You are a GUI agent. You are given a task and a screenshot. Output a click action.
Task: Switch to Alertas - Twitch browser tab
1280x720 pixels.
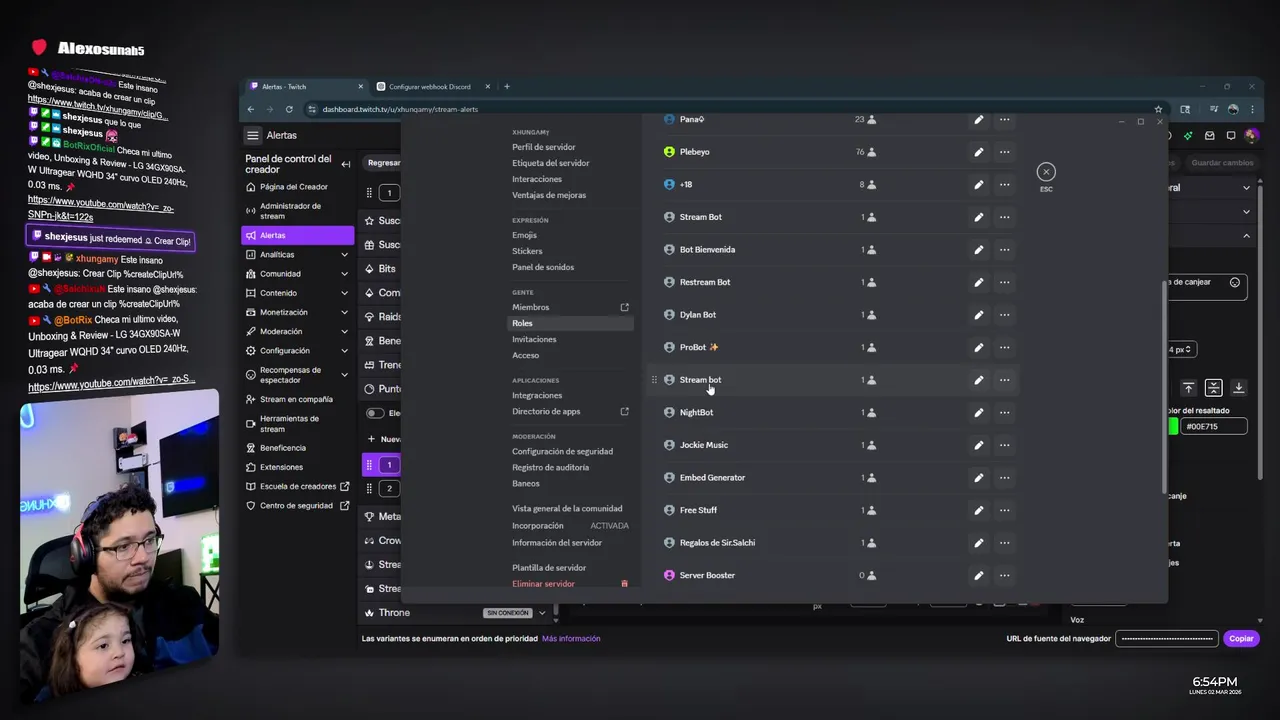pyautogui.click(x=305, y=86)
